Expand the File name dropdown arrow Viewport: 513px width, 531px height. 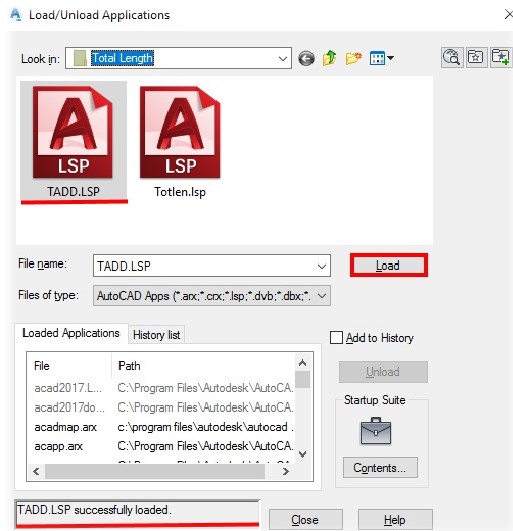coord(322,266)
